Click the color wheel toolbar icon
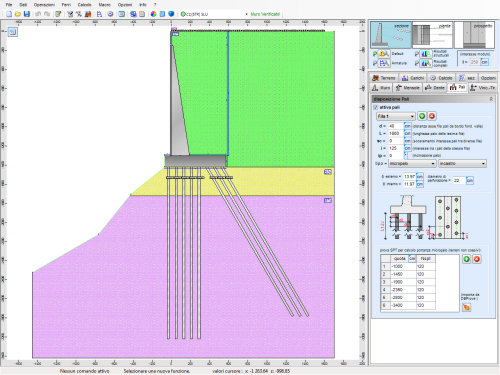 tap(153, 14)
